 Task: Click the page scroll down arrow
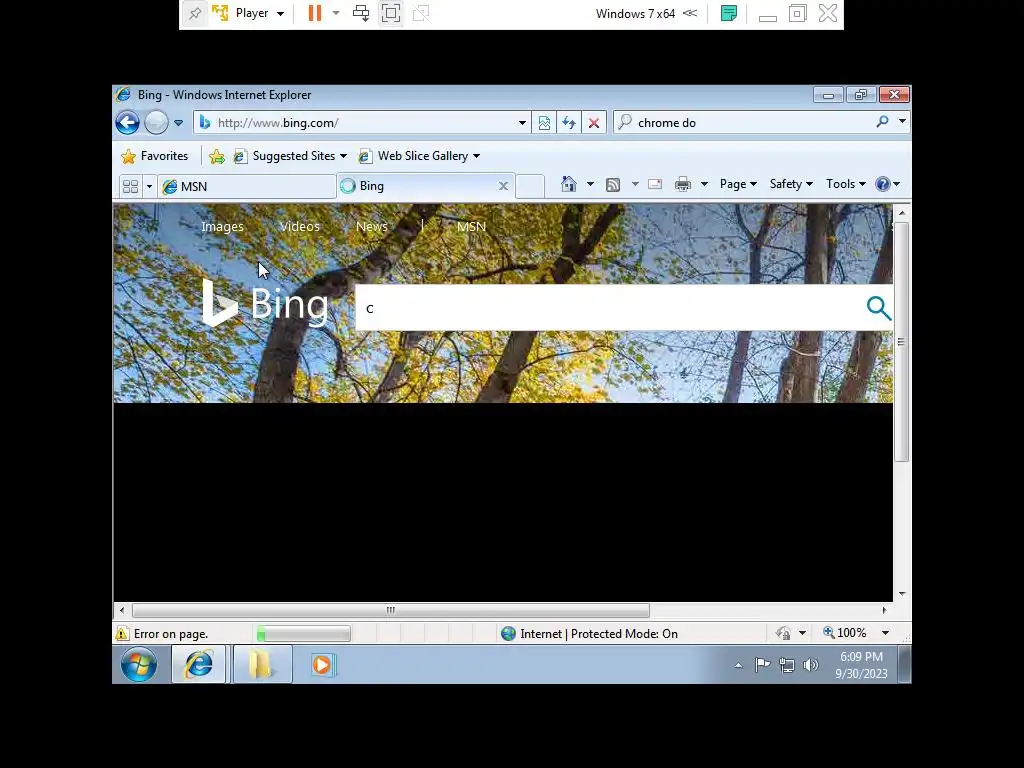902,594
